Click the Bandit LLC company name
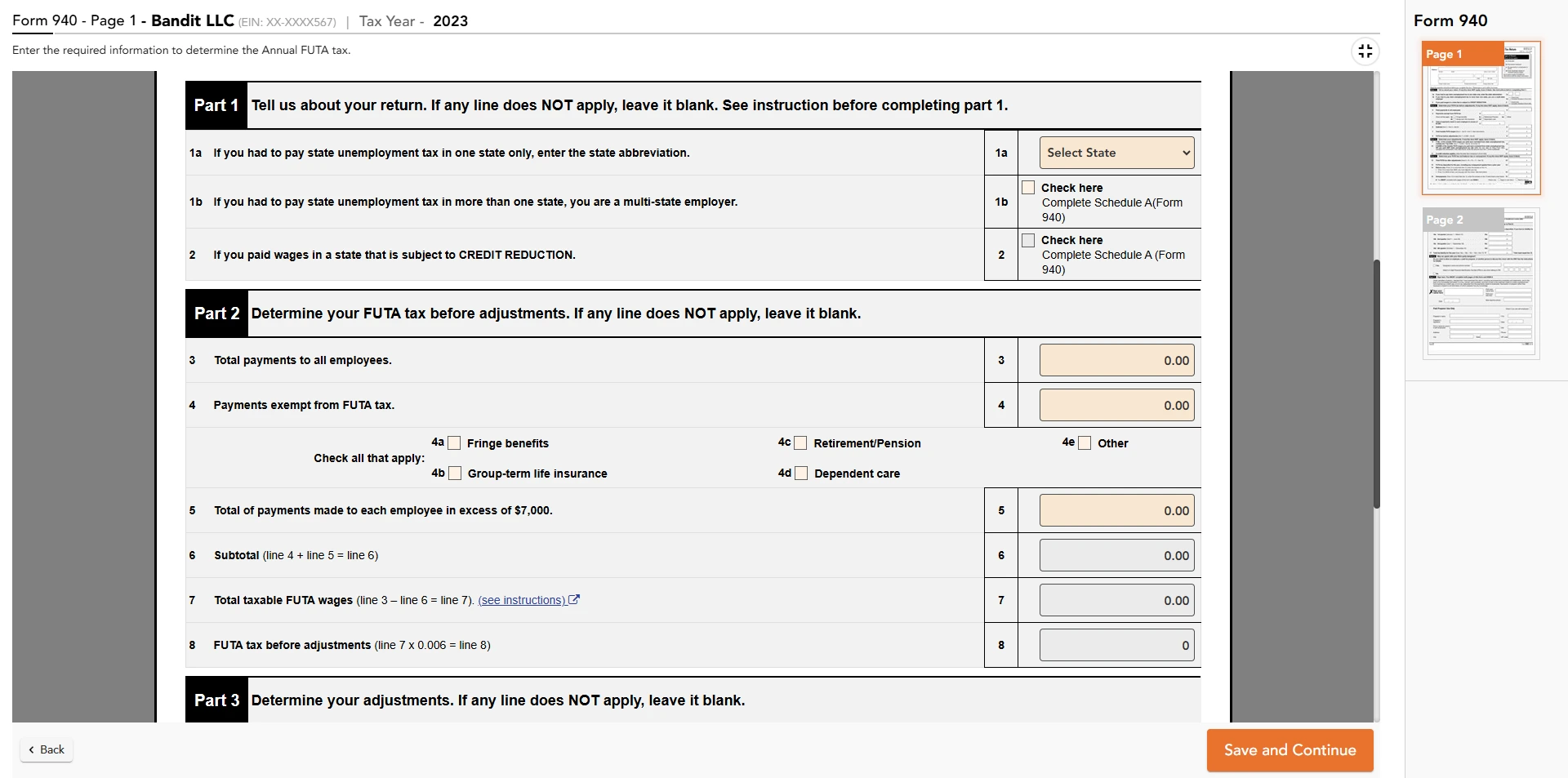The height and width of the screenshot is (778, 1568). [193, 20]
